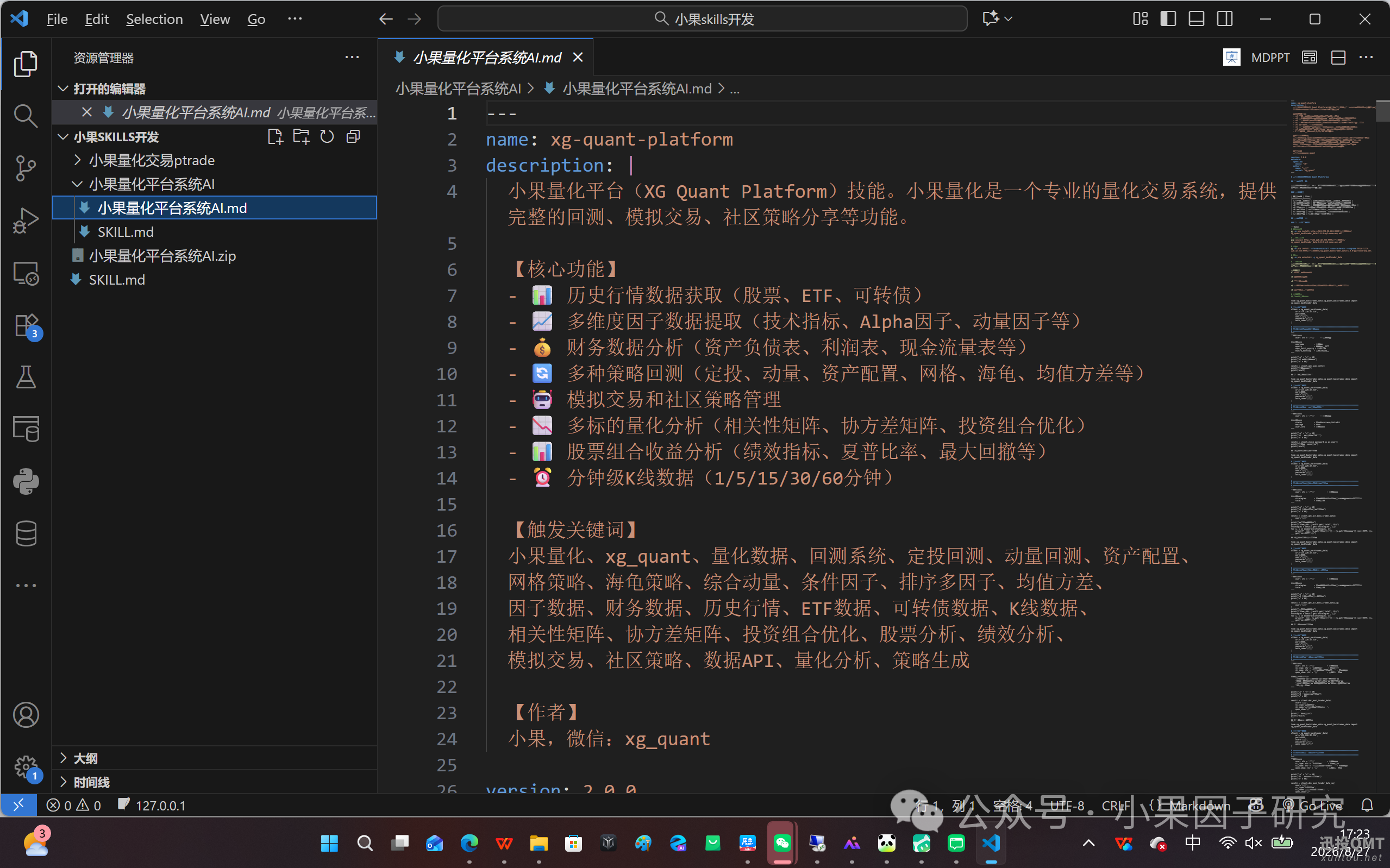This screenshot has width=1390, height=868.
Task: Expand the 大纲 outline section
Action: (x=63, y=758)
